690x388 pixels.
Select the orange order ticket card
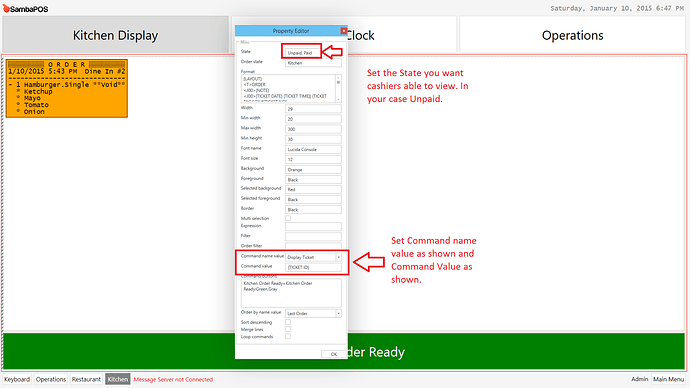point(67,88)
